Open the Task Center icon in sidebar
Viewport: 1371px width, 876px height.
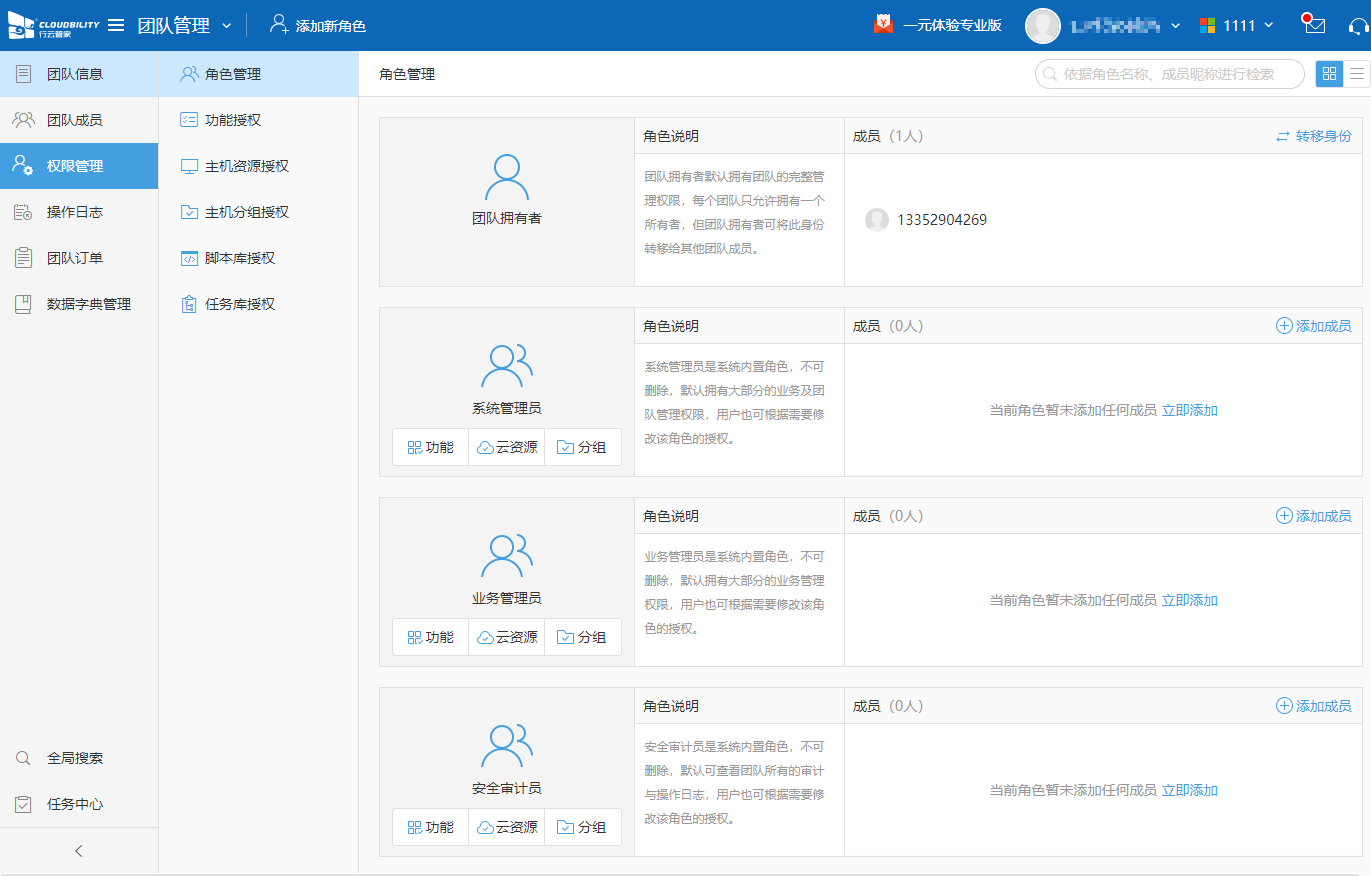click(23, 804)
